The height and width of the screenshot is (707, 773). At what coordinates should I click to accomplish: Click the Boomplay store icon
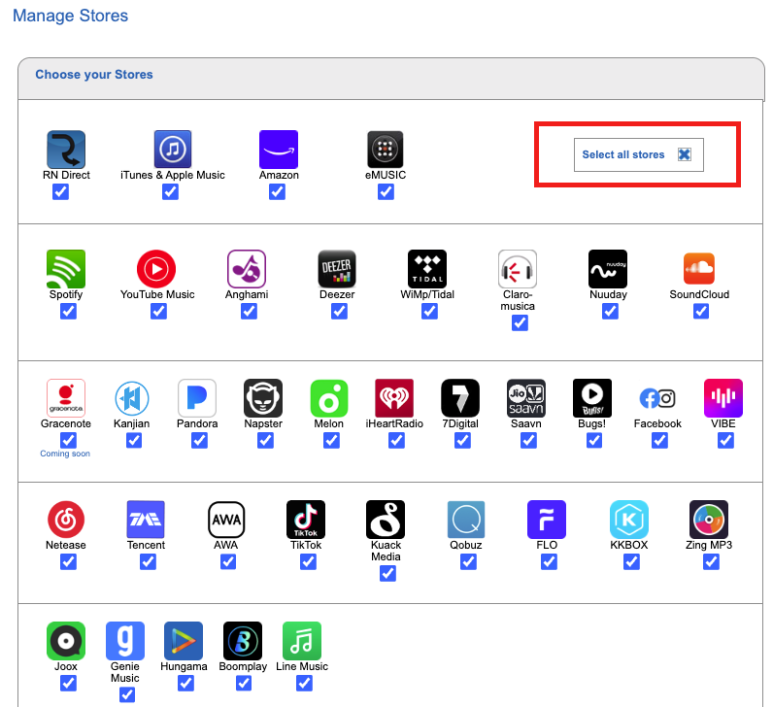coord(243,640)
